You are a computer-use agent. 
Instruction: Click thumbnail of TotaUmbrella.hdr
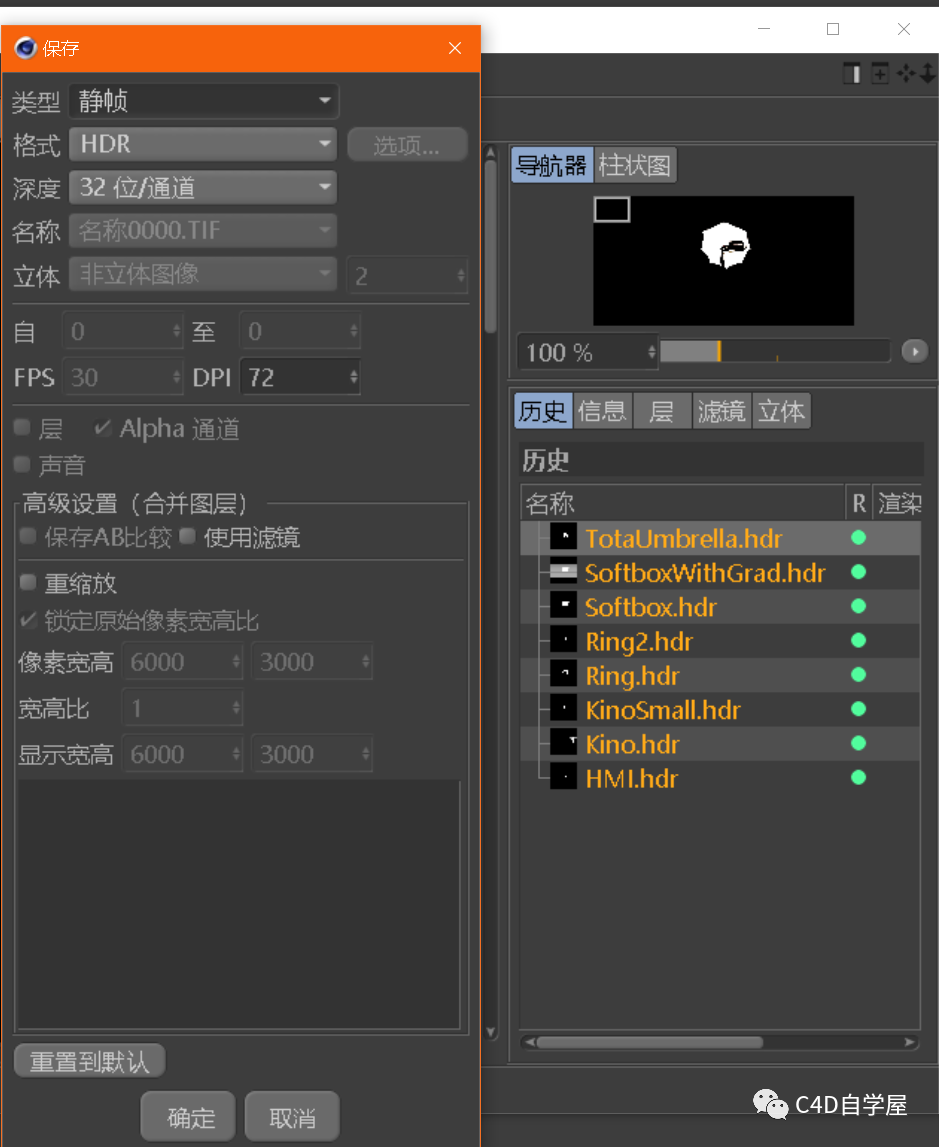(563, 537)
